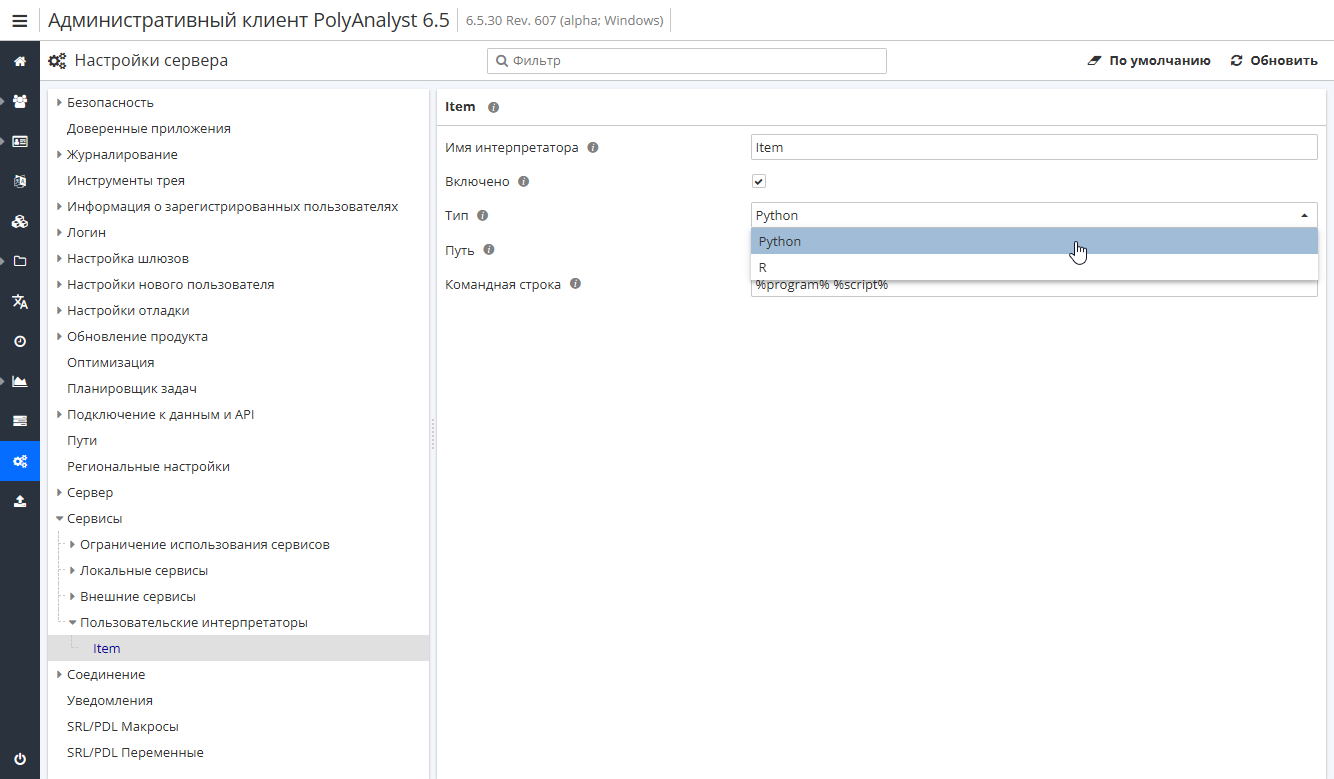Screen dimensions: 1334x779
Task: Expand the Безопасность tree node
Action: pyautogui.click(x=59, y=102)
